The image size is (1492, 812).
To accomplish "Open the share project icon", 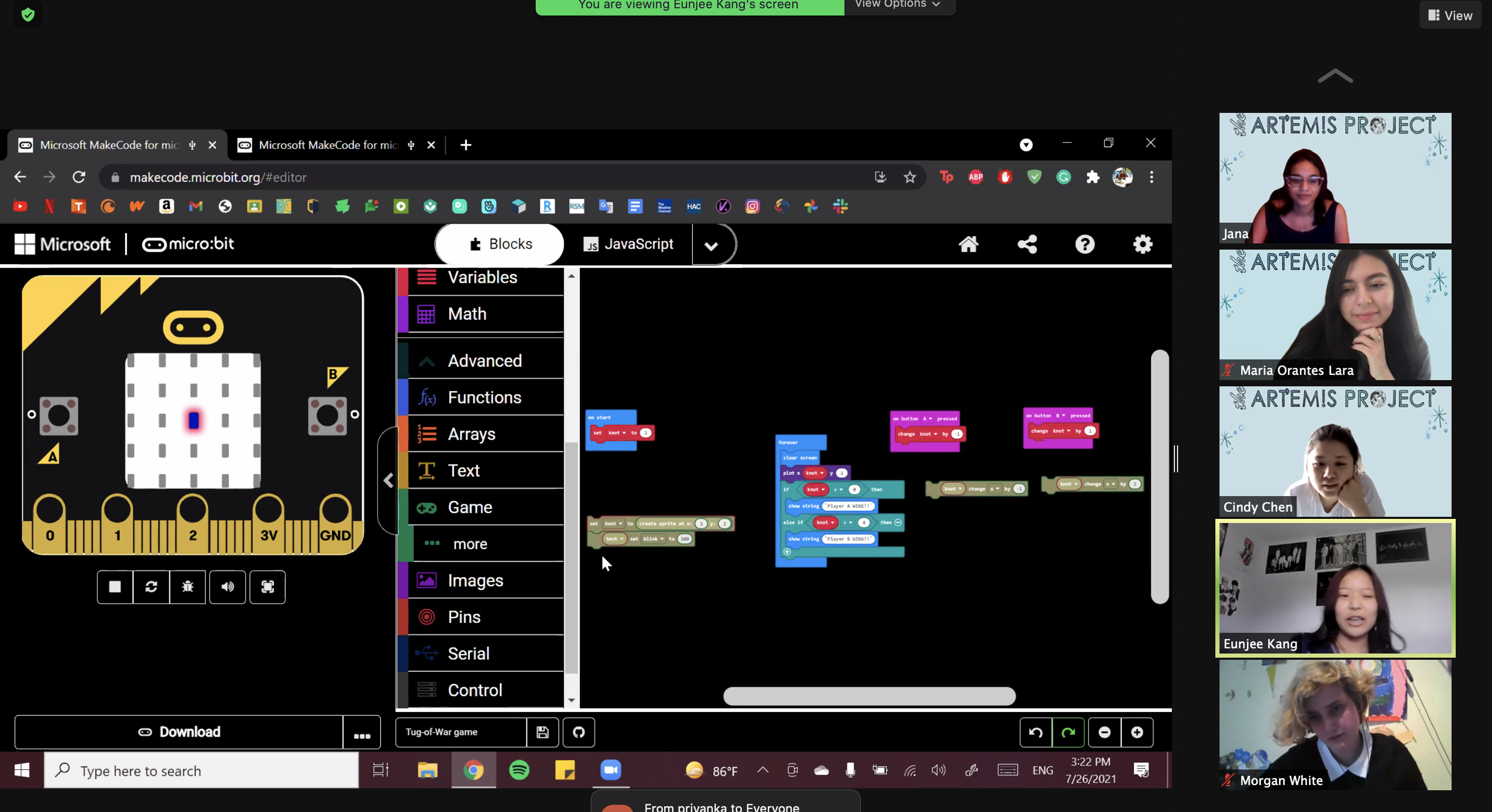I will [x=1027, y=244].
